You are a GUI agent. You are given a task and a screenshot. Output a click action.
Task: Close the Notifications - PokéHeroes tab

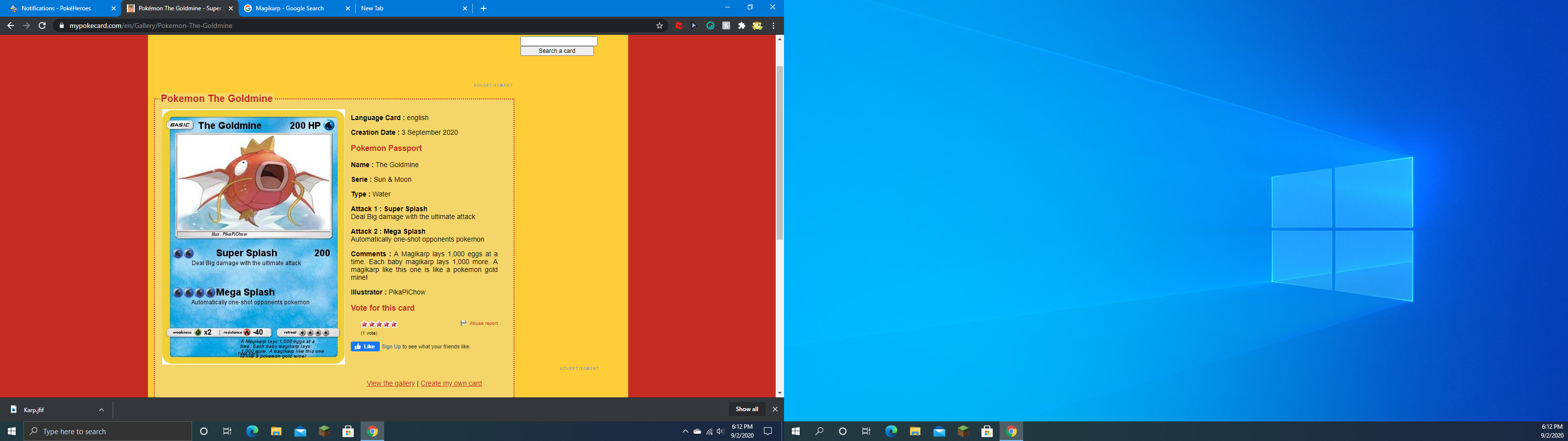click(x=113, y=8)
